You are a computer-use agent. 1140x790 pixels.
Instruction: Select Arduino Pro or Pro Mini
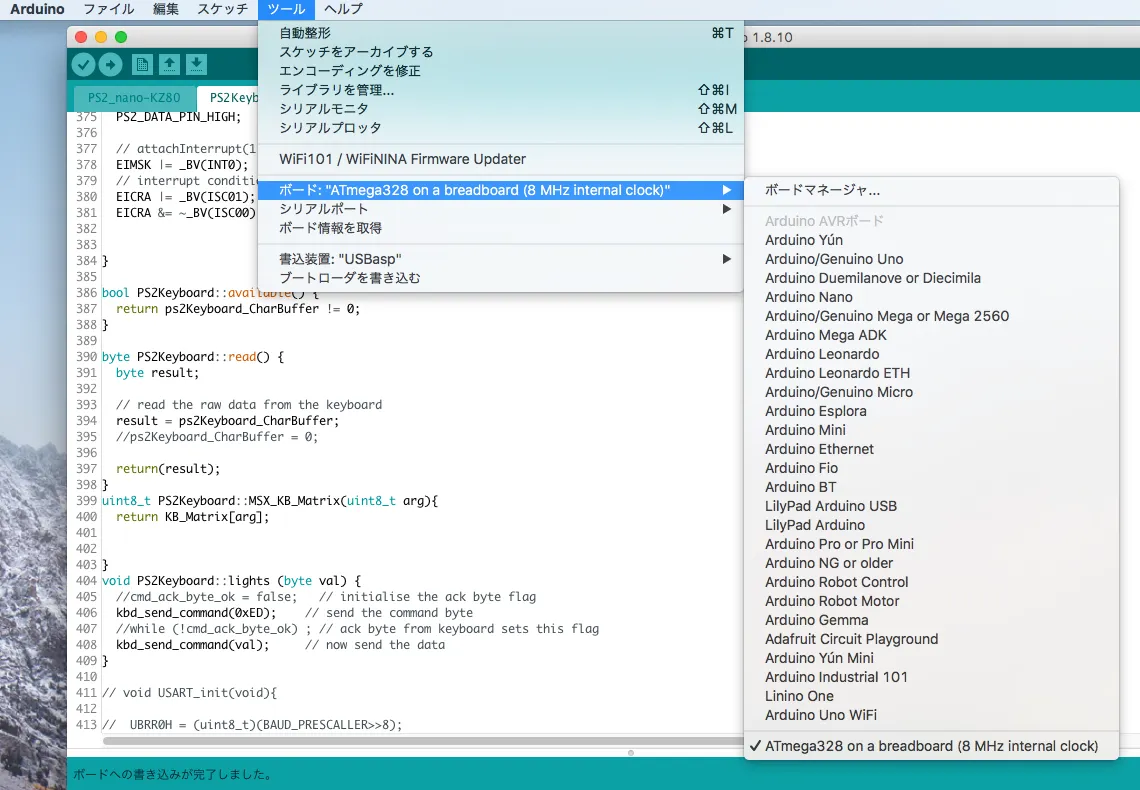[x=931, y=544]
